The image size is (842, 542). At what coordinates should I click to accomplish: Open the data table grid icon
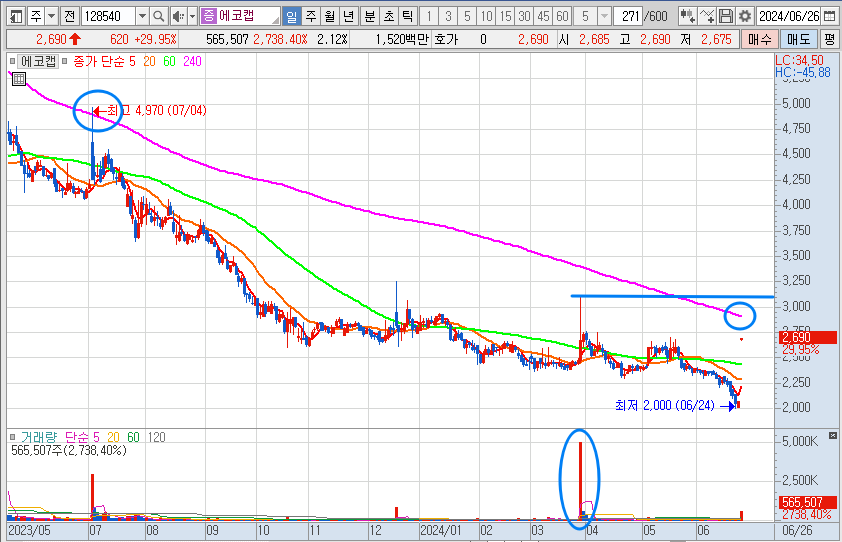pyautogui.click(x=19, y=80)
